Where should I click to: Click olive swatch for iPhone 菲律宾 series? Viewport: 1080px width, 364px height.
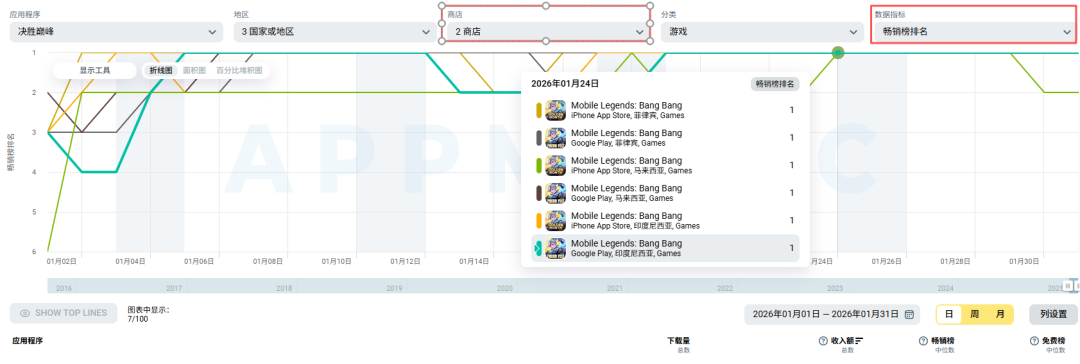(539, 110)
